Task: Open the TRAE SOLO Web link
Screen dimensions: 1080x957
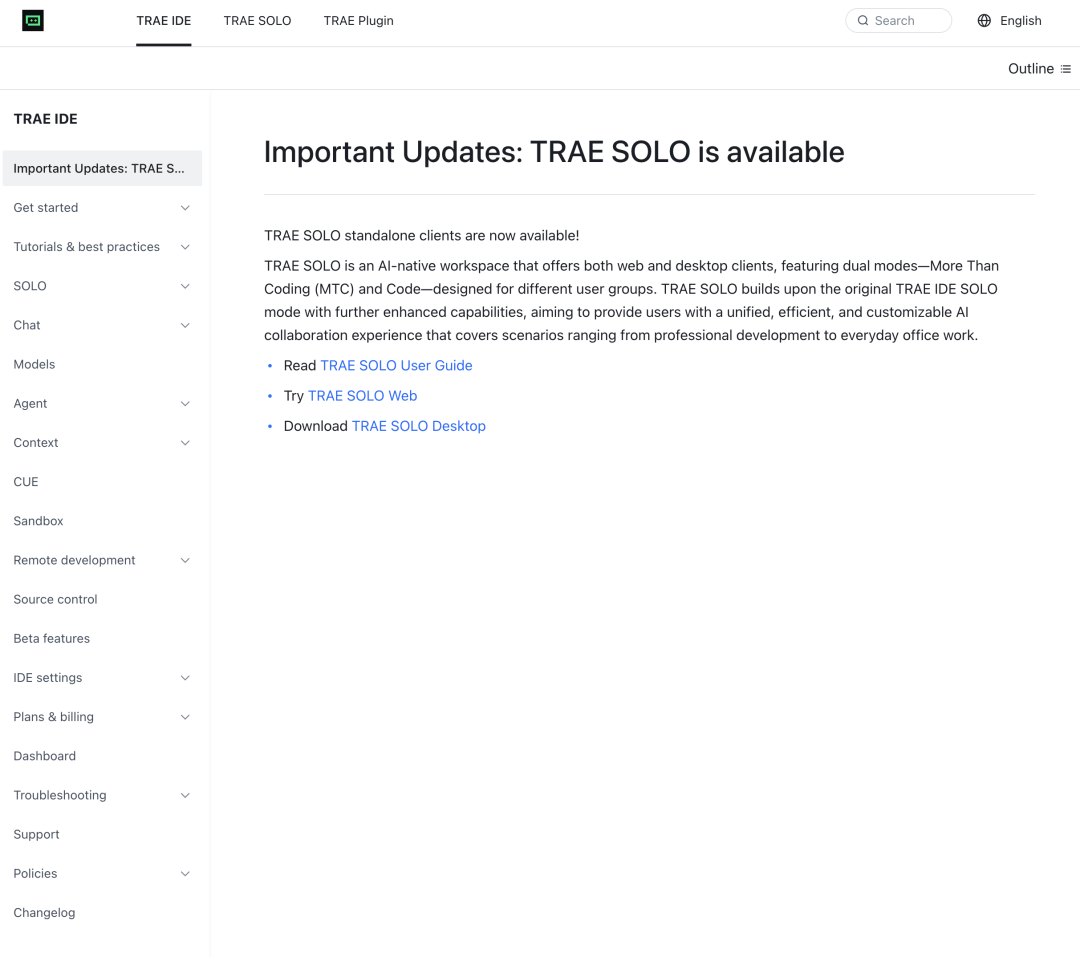Action: [362, 396]
